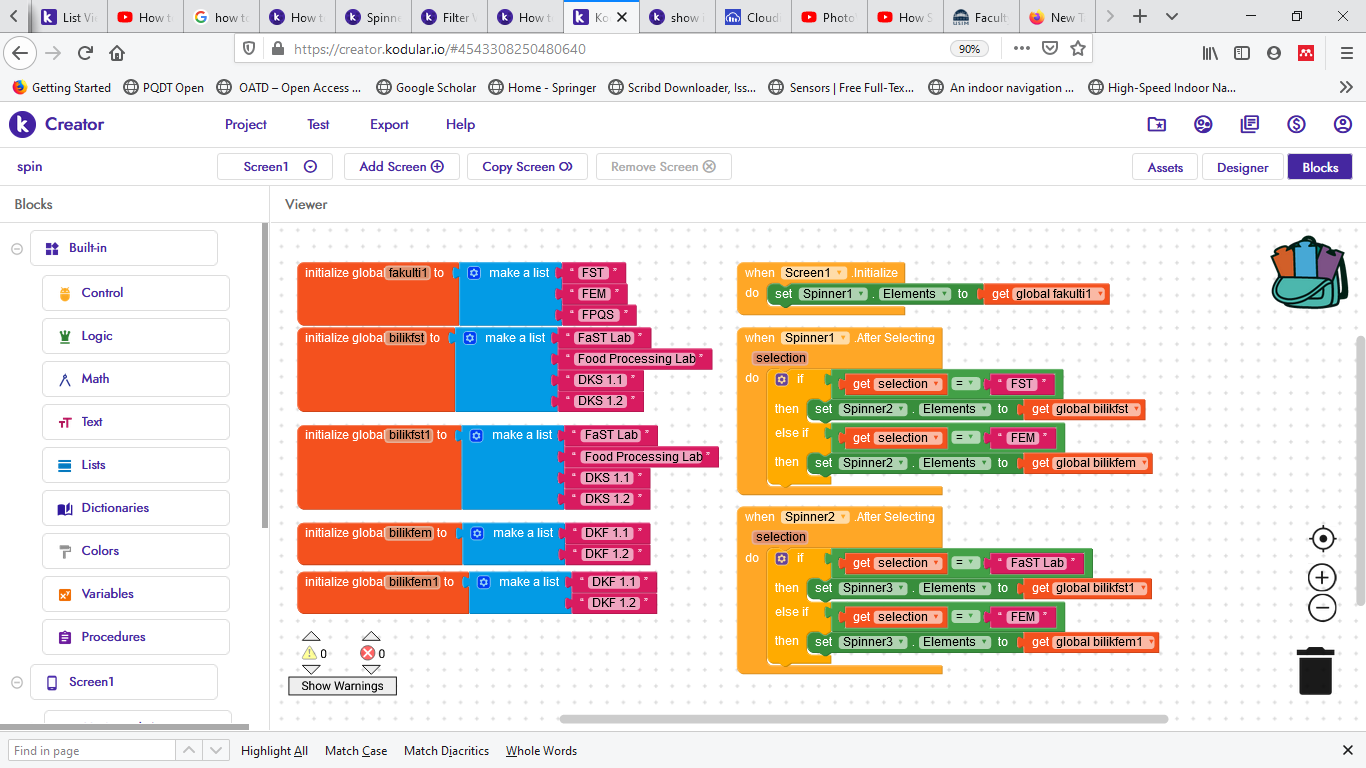Collapse the Screen1 tree section

[x=17, y=682]
